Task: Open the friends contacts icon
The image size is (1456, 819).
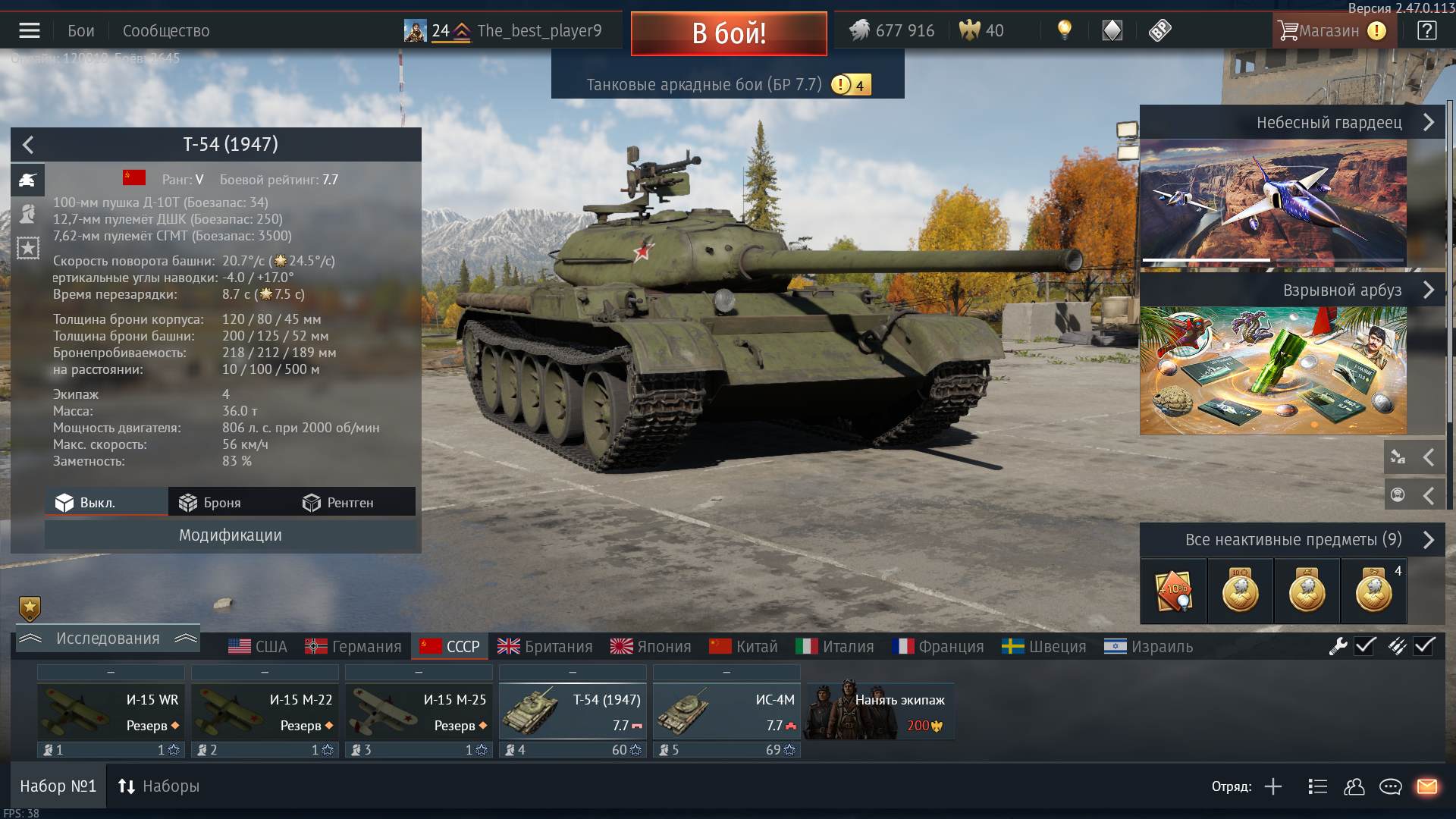Action: [1354, 786]
